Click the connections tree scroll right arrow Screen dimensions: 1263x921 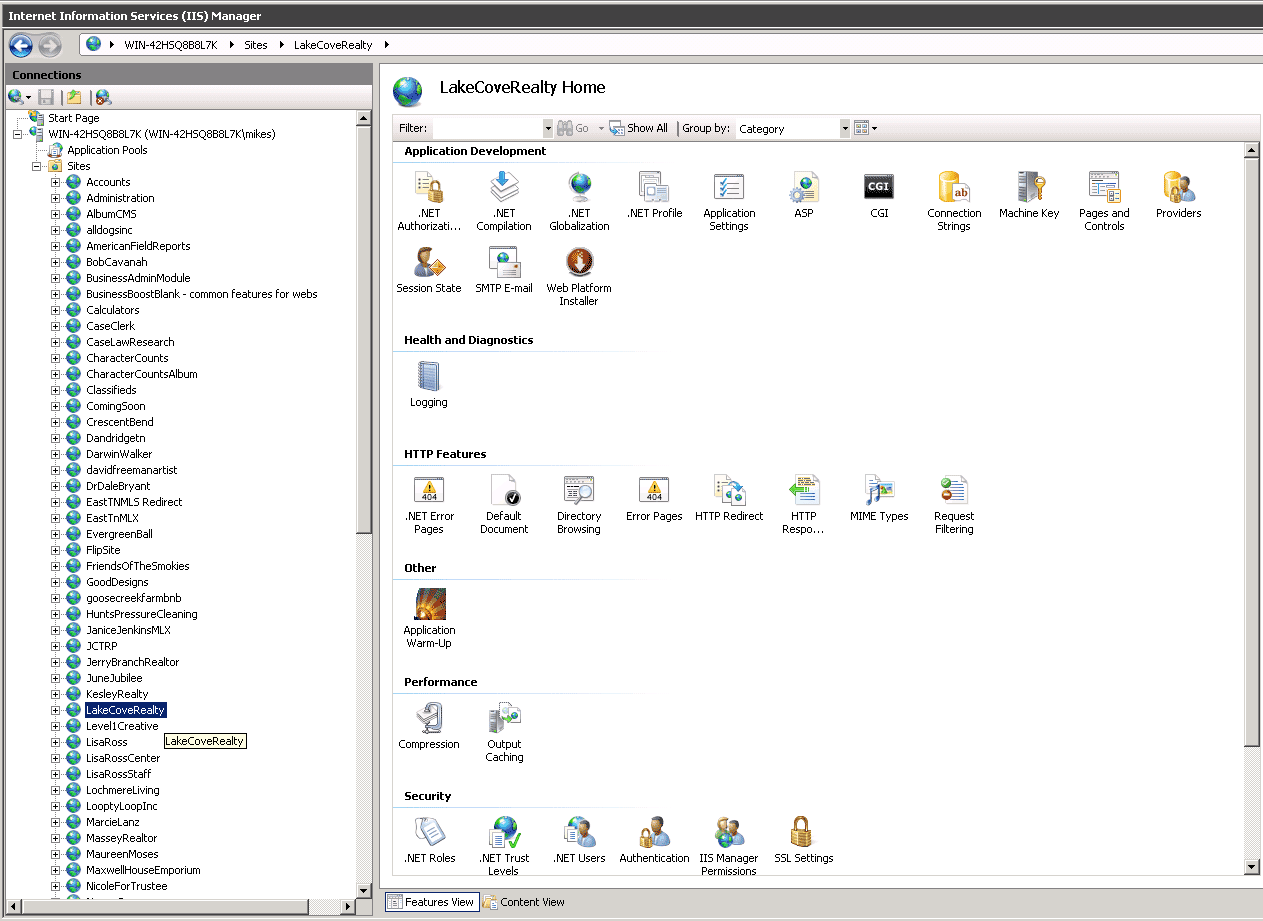coord(349,906)
